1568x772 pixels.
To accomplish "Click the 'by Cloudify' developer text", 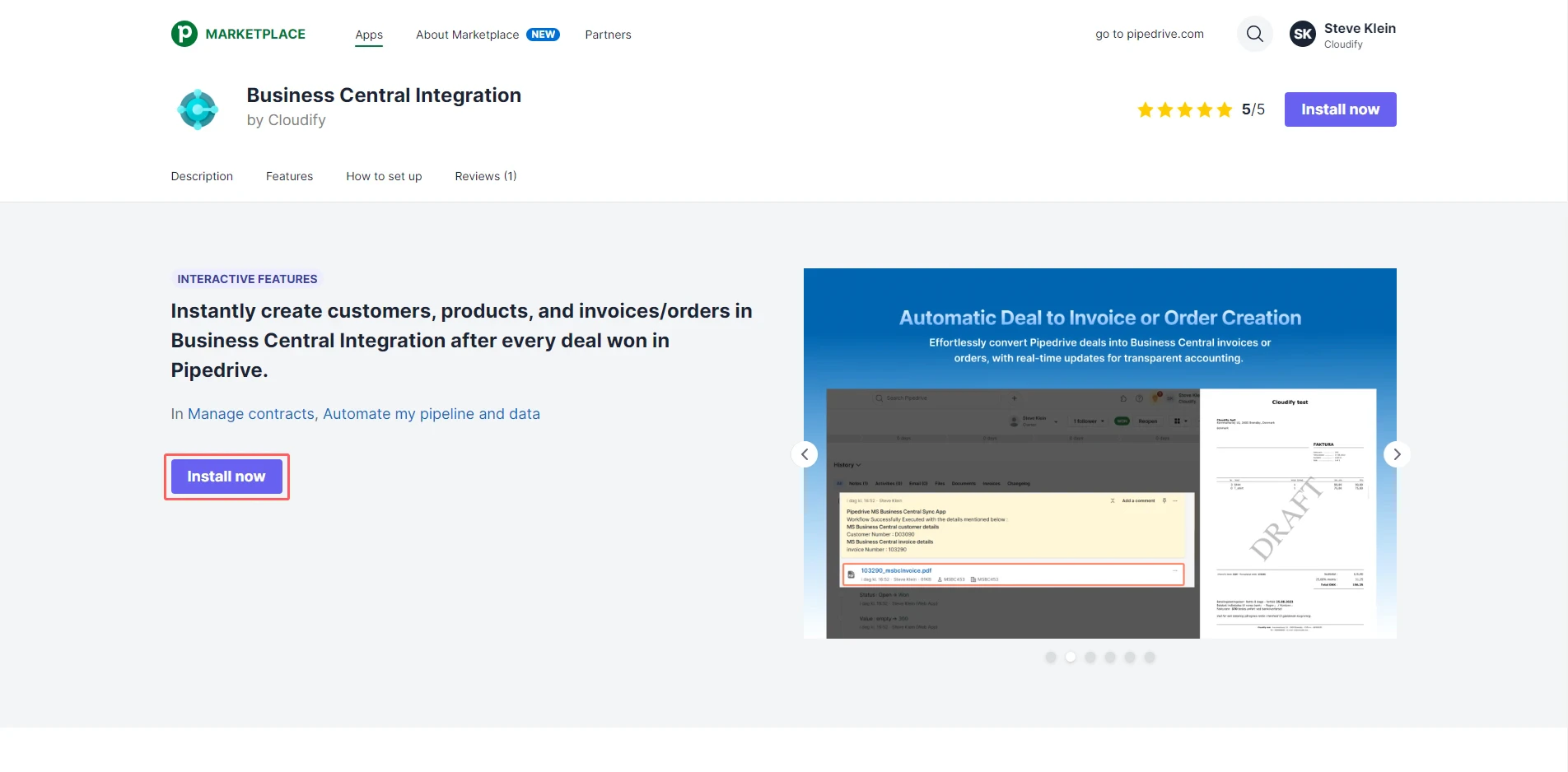I will (x=287, y=120).
